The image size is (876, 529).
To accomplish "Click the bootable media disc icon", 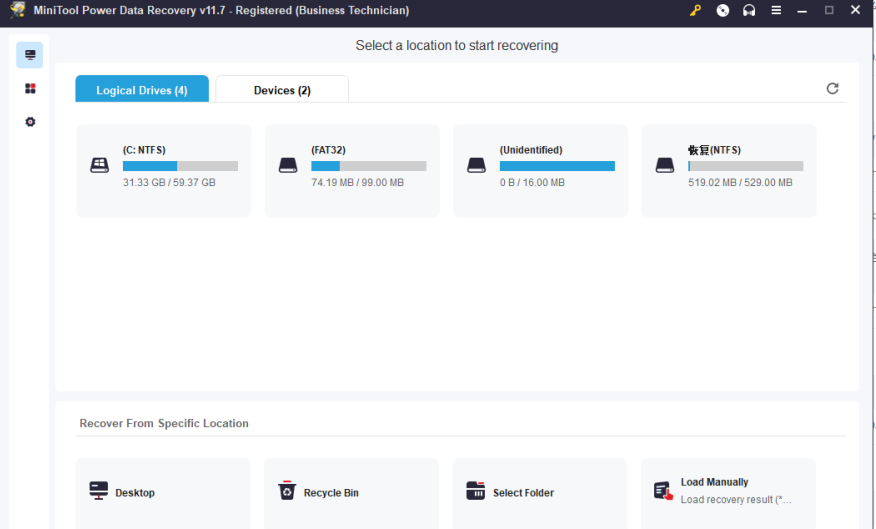I will point(722,10).
